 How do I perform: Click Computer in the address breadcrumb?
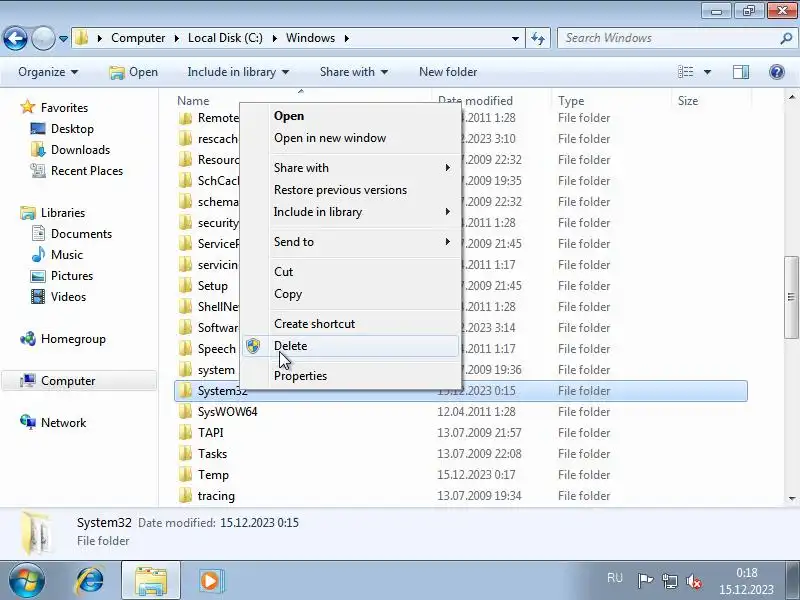coord(138,38)
